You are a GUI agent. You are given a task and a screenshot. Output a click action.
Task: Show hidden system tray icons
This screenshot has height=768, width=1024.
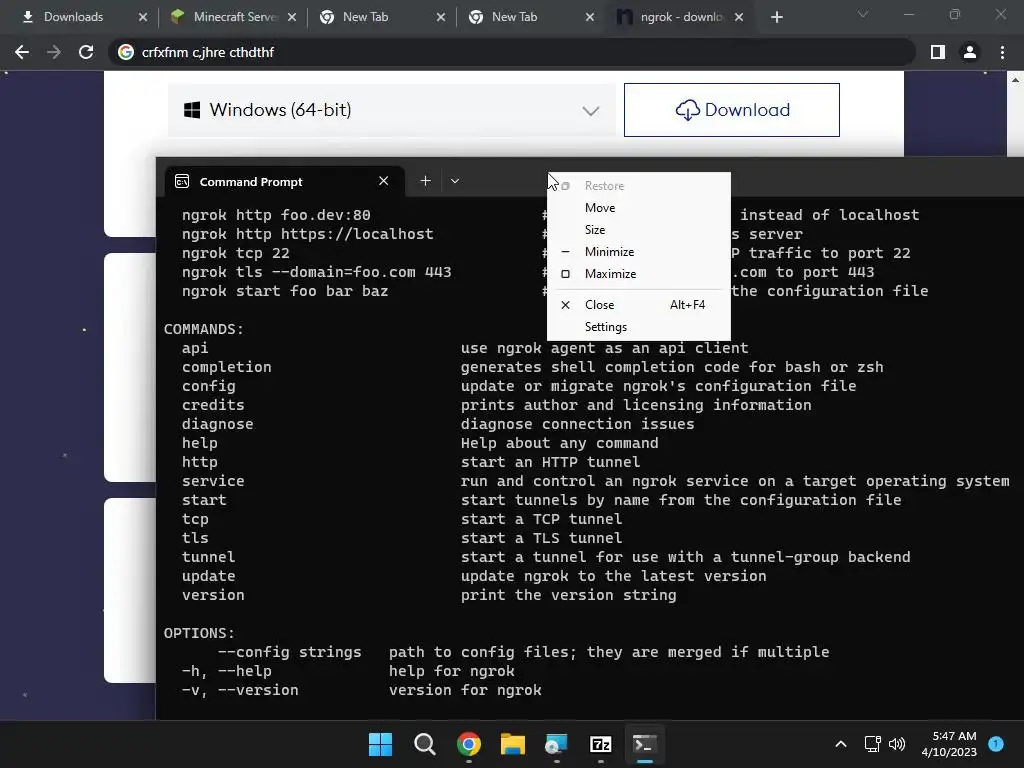point(841,744)
